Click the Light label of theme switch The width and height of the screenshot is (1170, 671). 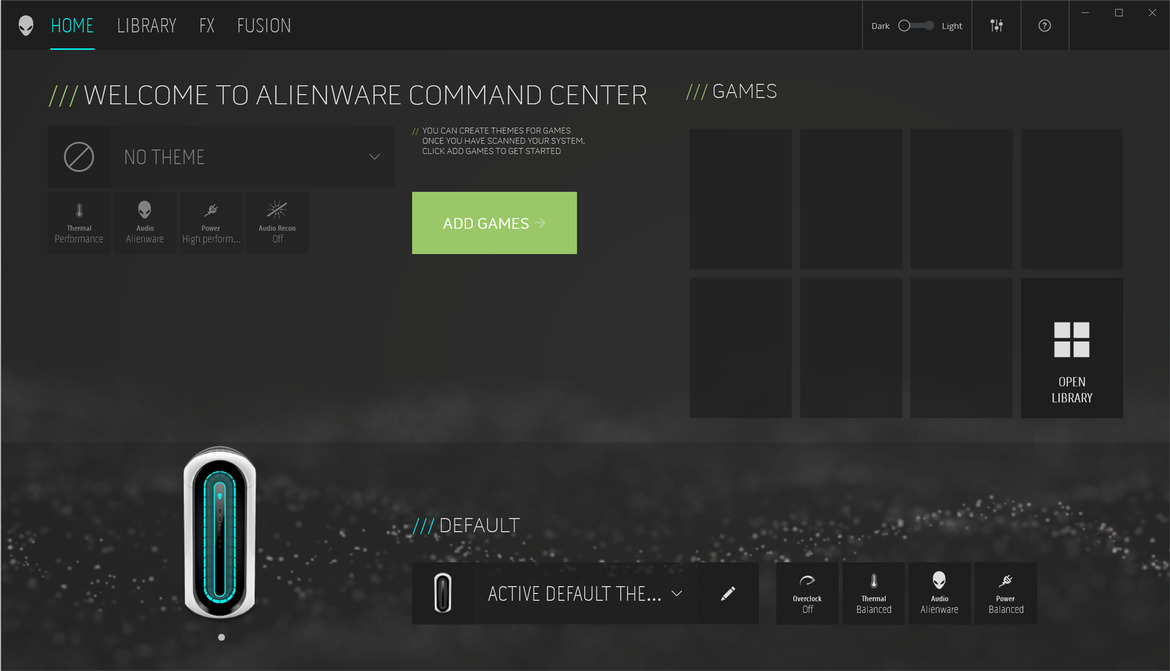pos(951,26)
